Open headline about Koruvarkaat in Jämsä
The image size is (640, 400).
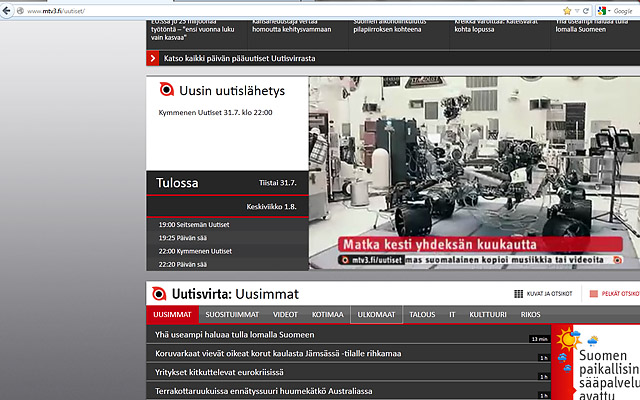pos(278,353)
